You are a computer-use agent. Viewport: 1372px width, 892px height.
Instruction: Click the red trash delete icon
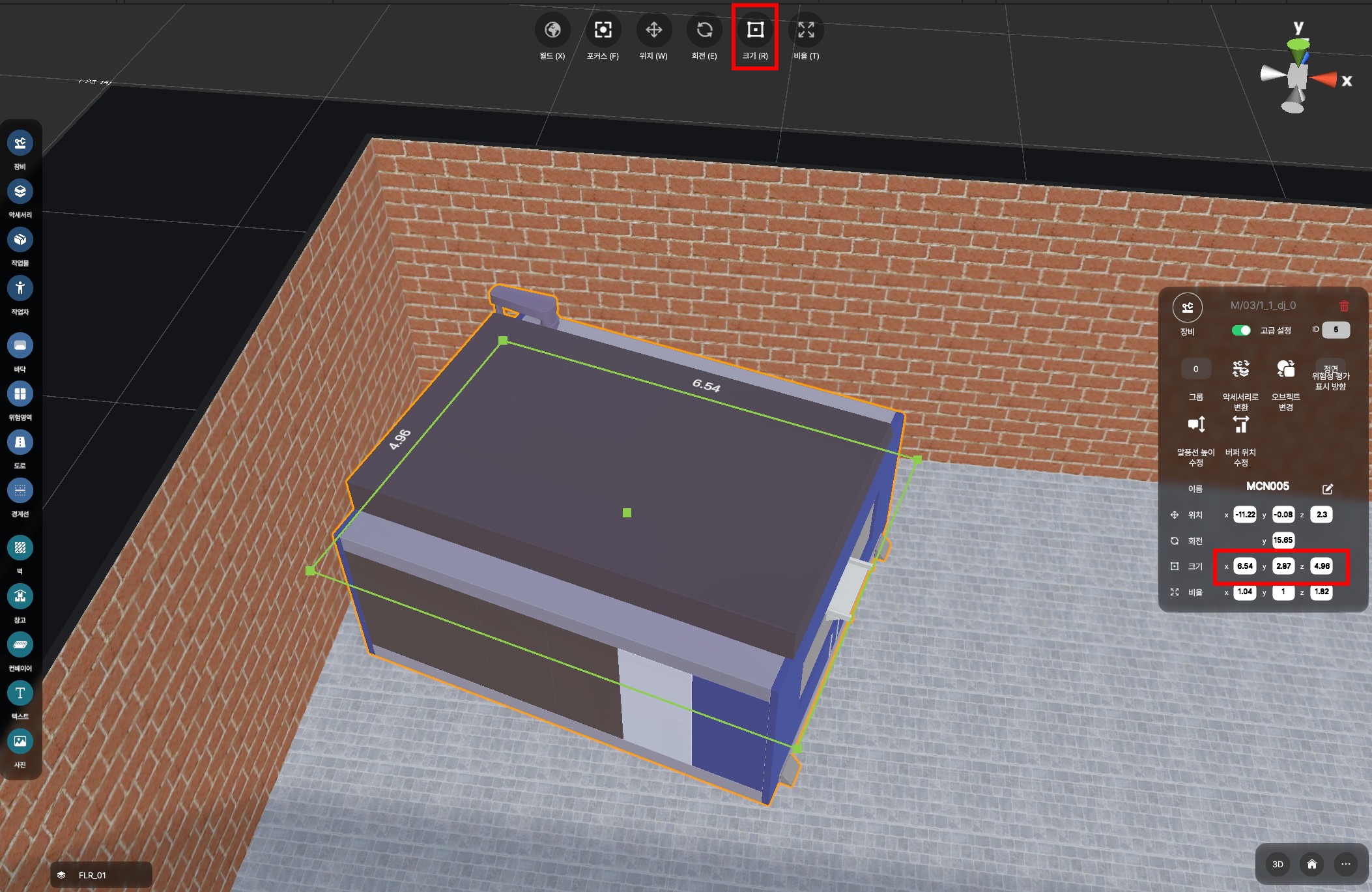(1344, 306)
